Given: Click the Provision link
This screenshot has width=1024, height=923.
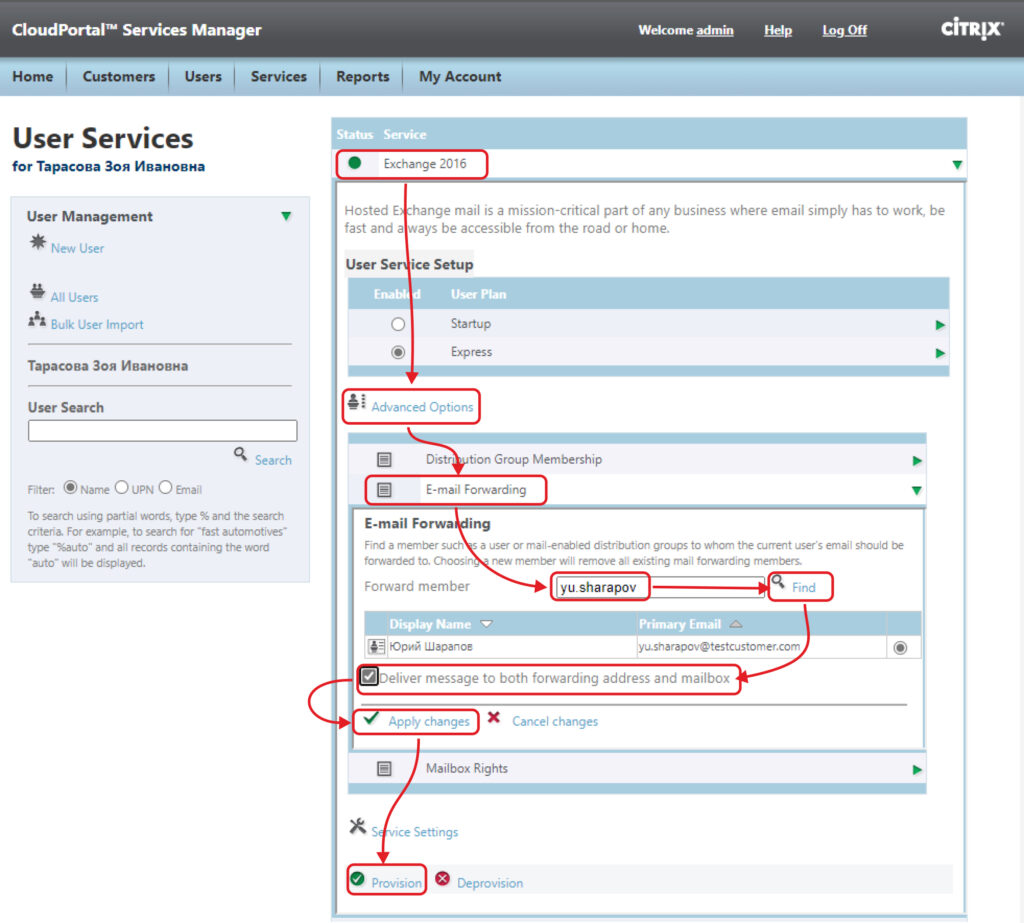Looking at the screenshot, I should tap(396, 883).
